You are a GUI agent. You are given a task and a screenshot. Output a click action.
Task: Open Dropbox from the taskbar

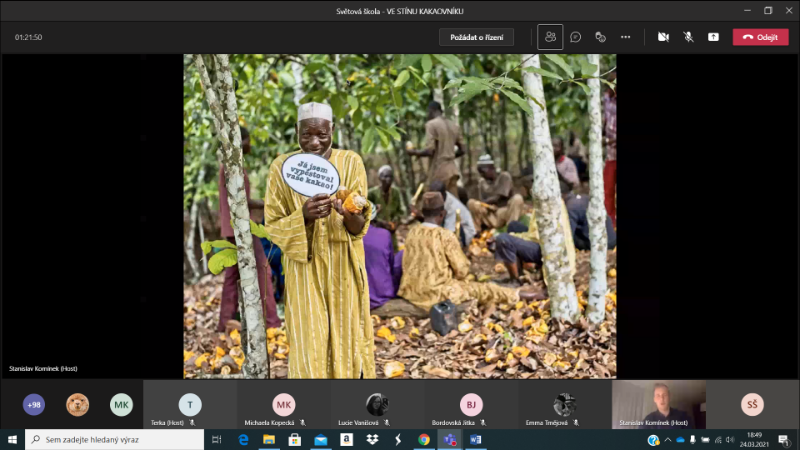(372, 439)
